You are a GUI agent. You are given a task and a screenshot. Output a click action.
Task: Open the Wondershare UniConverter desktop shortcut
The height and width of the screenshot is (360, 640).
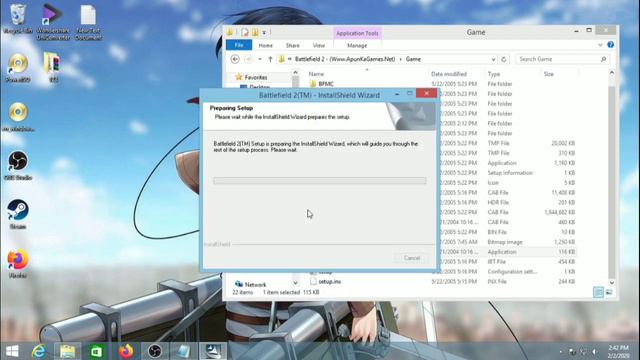[x=53, y=21]
